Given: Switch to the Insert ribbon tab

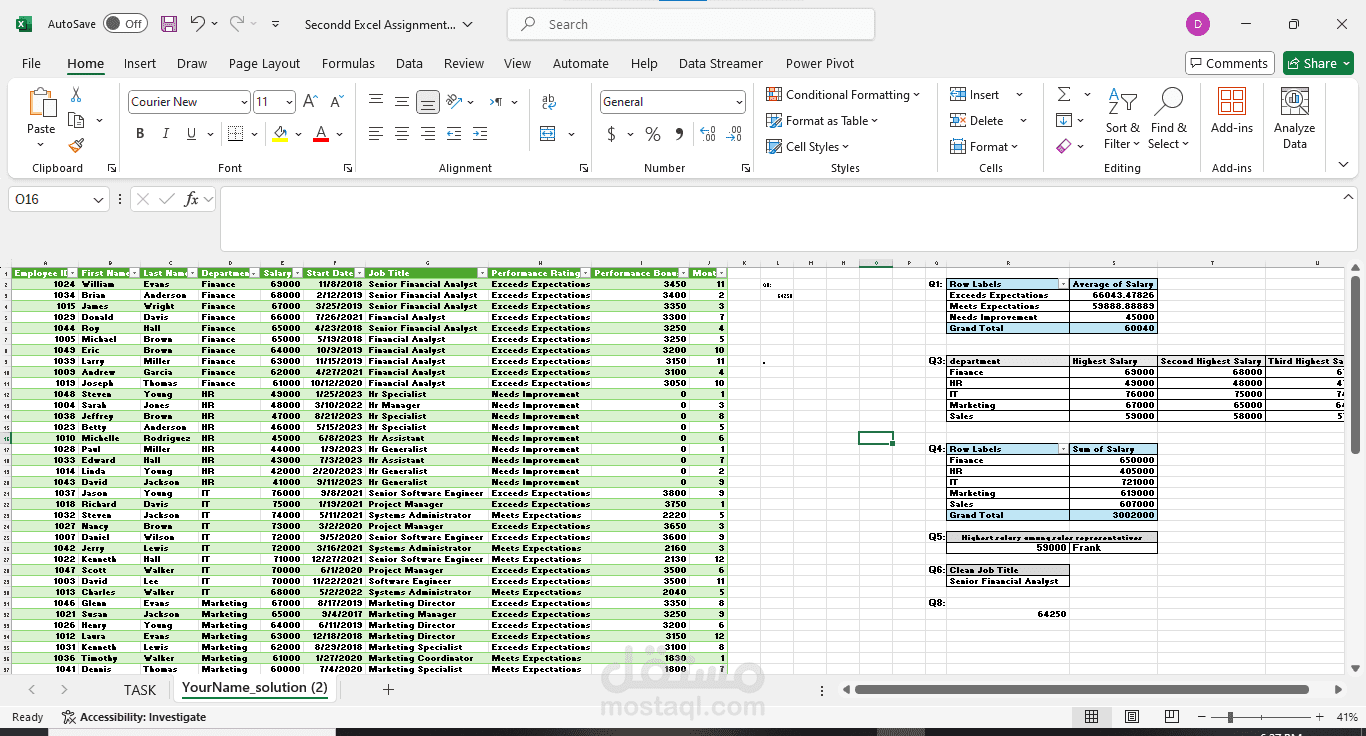Looking at the screenshot, I should tap(140, 63).
